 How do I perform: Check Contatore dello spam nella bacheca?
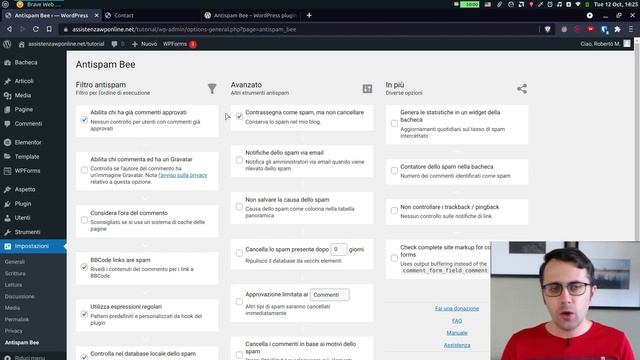pos(394,170)
